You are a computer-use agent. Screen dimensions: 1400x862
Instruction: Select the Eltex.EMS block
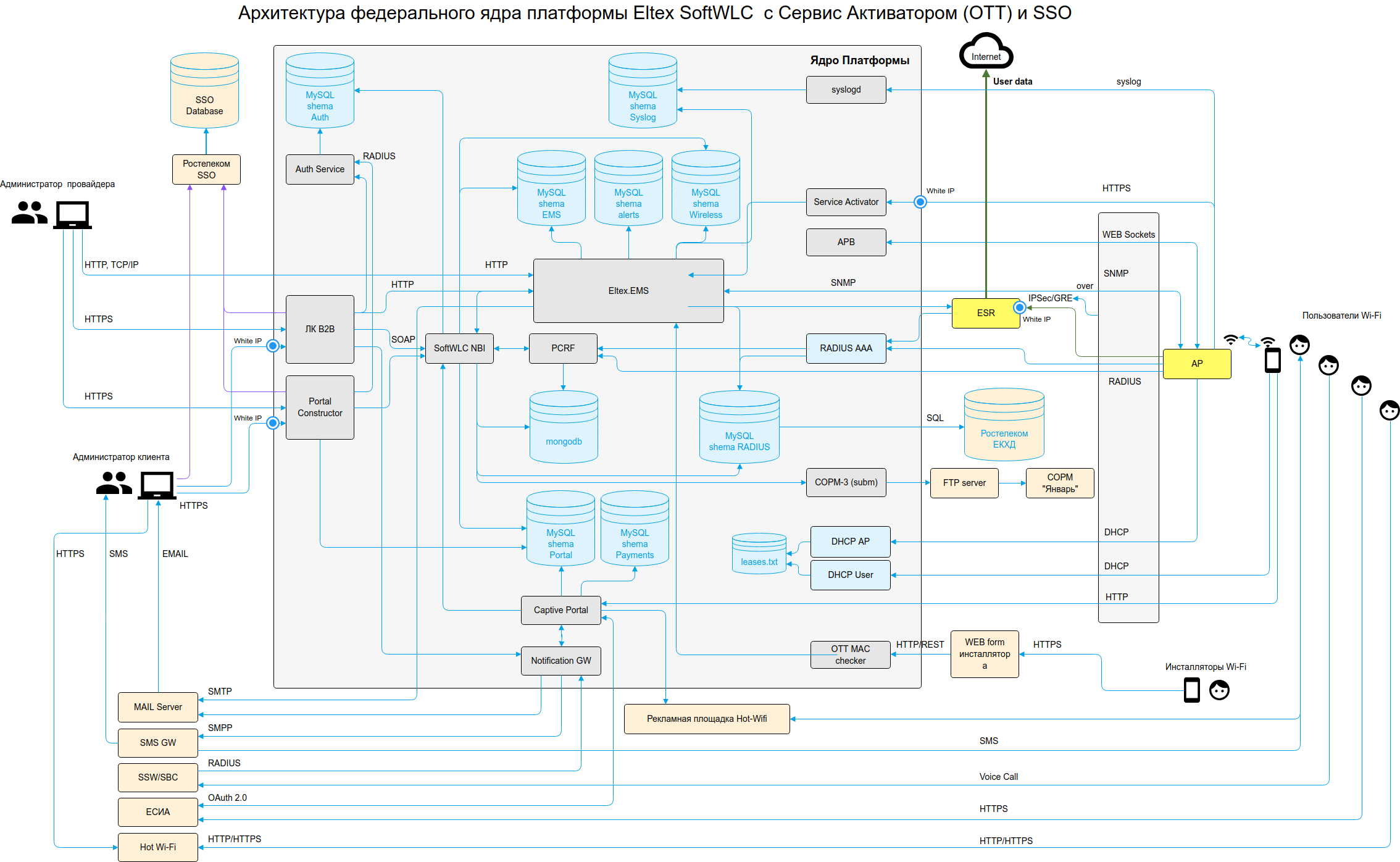point(628,291)
